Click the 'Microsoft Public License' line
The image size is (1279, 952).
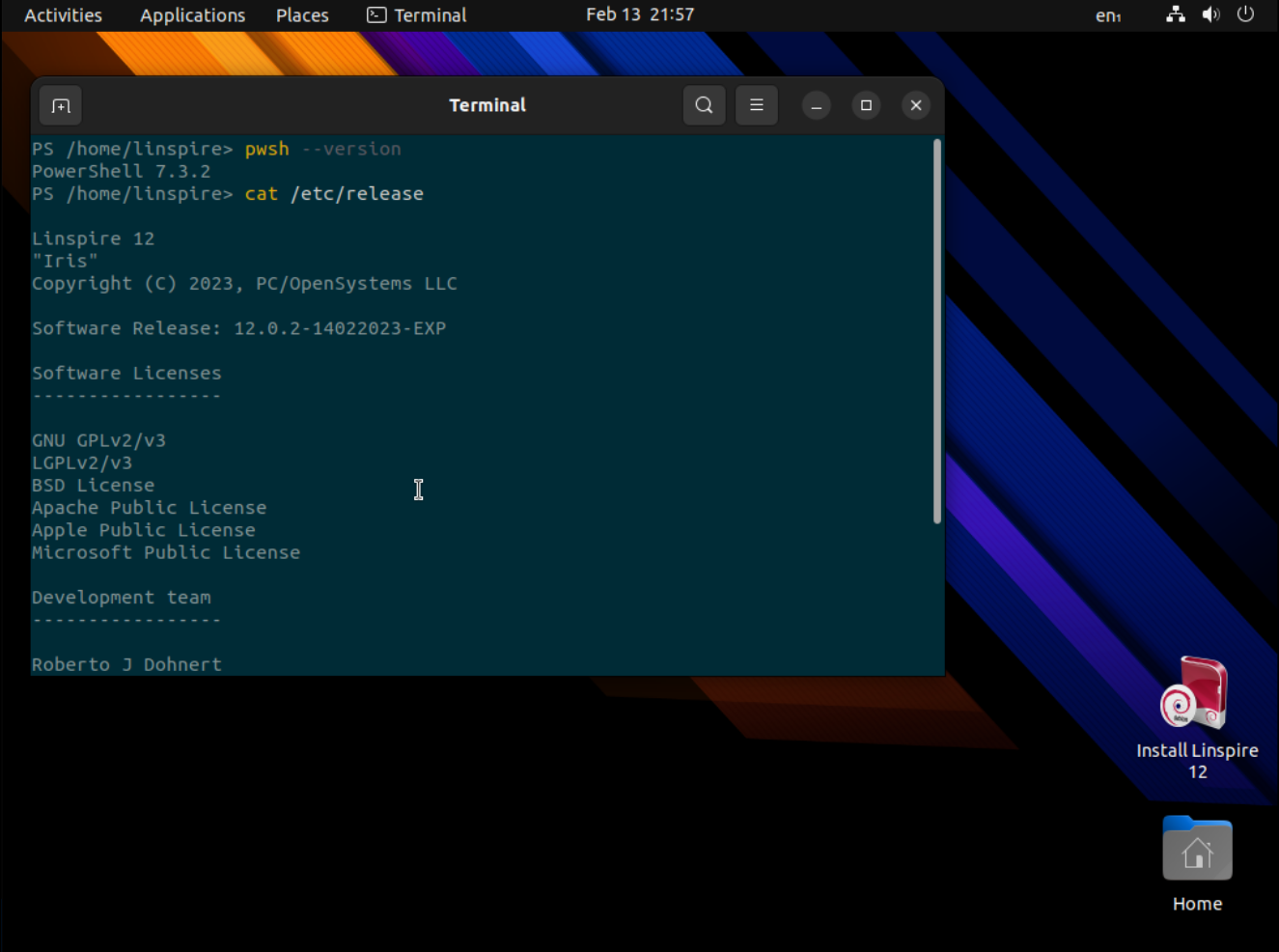pos(166,552)
